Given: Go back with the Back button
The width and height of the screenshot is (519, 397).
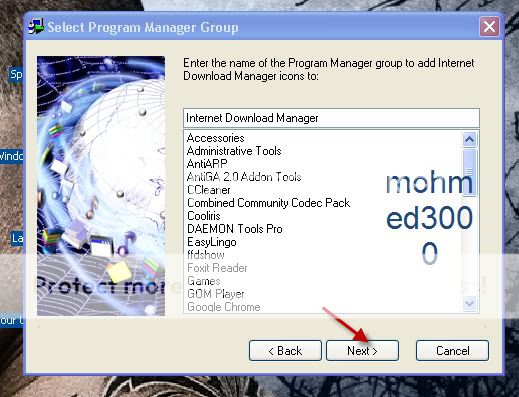Looking at the screenshot, I should click(285, 351).
